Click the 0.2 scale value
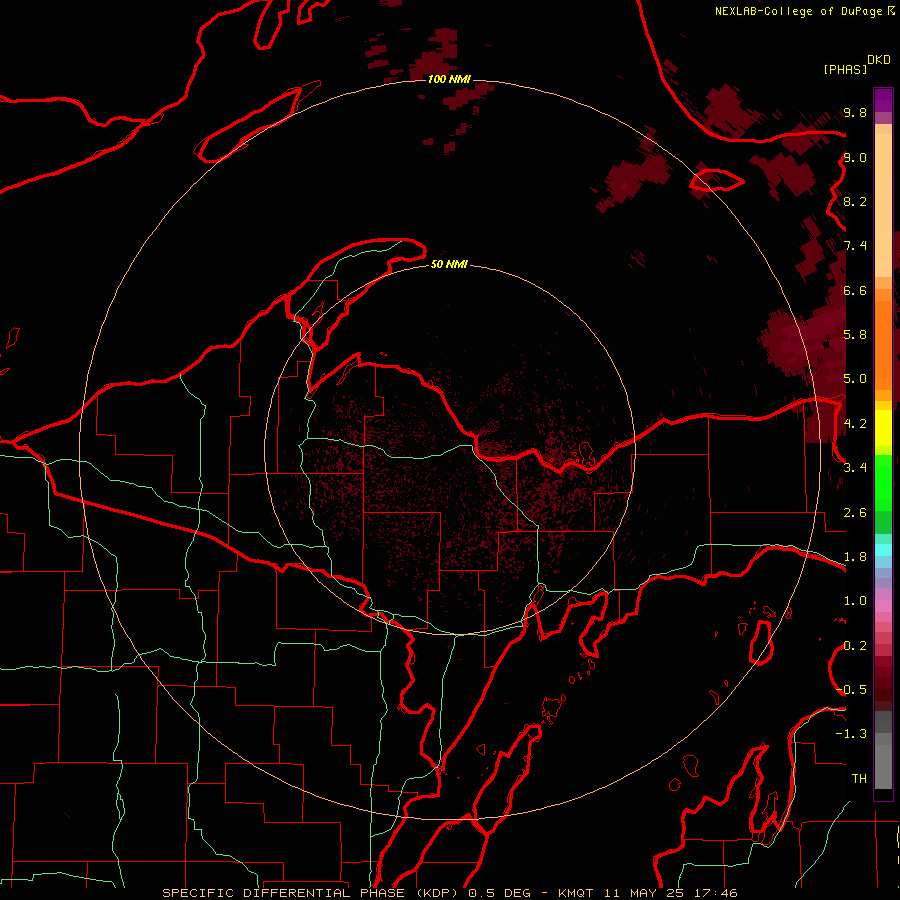Image resolution: width=900 pixels, height=900 pixels. click(x=855, y=646)
